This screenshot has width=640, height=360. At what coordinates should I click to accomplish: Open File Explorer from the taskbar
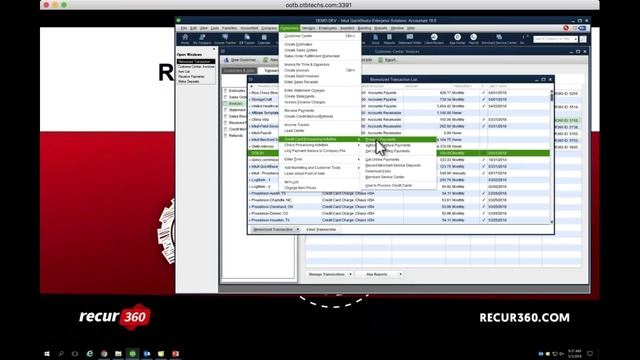[x=118, y=353]
